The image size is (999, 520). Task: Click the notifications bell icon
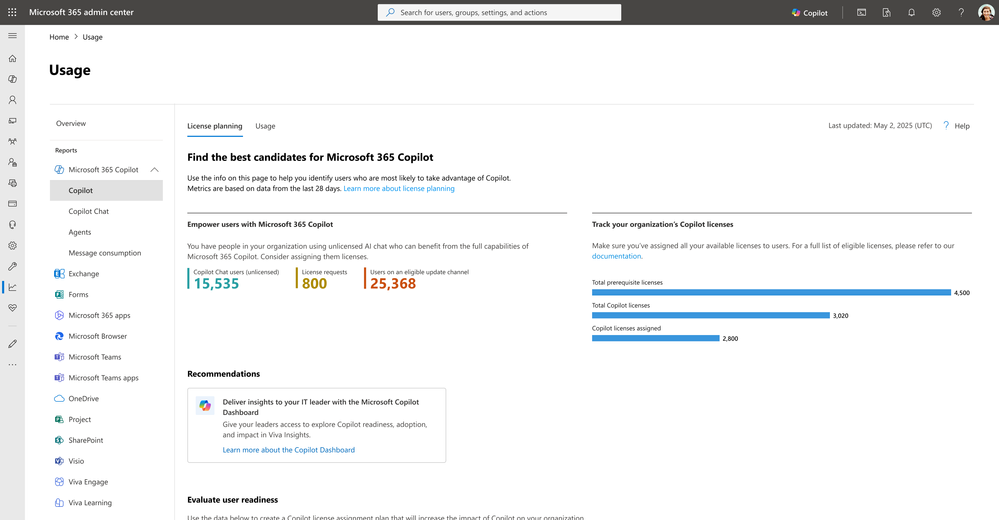(x=911, y=12)
